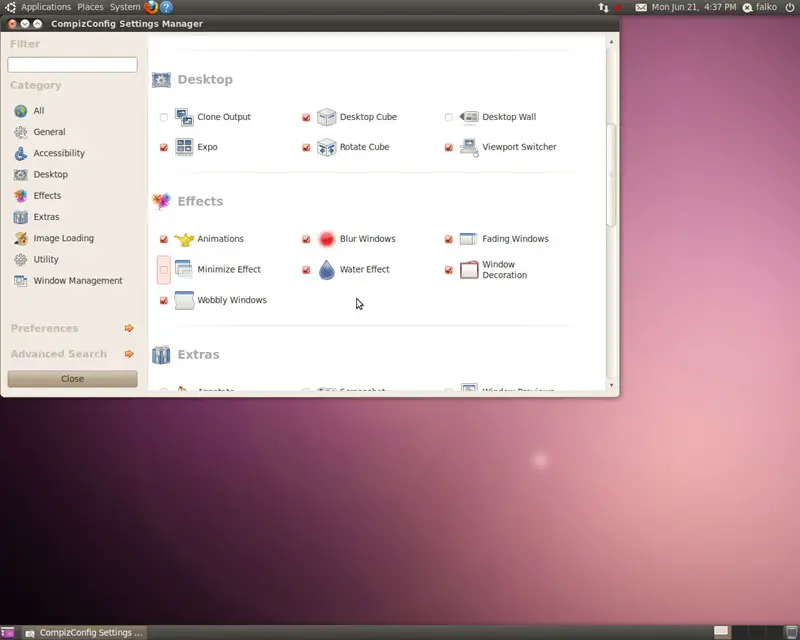Uncheck the Expo checkbox

164,147
